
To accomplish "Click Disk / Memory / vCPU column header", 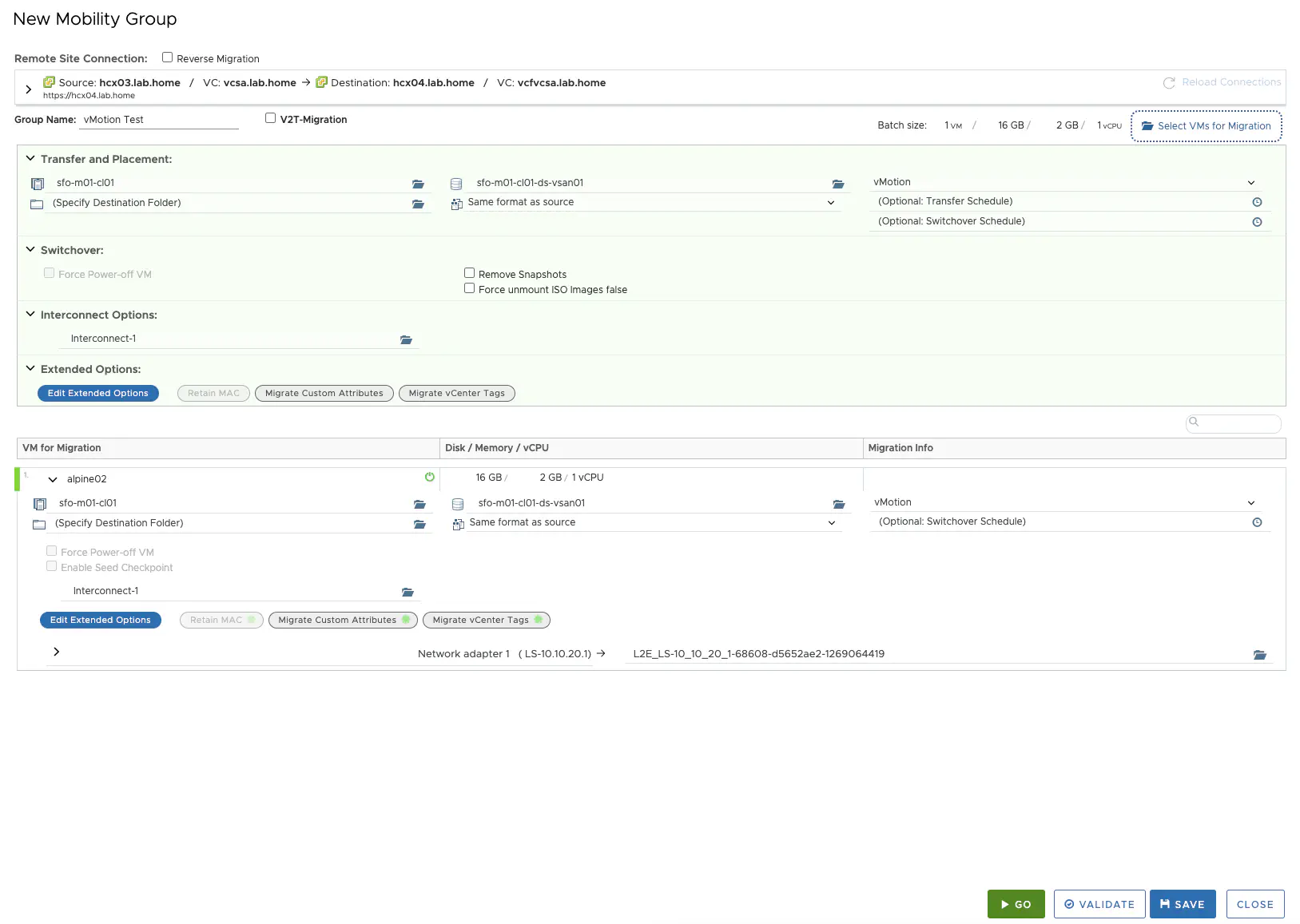I will 651,448.
